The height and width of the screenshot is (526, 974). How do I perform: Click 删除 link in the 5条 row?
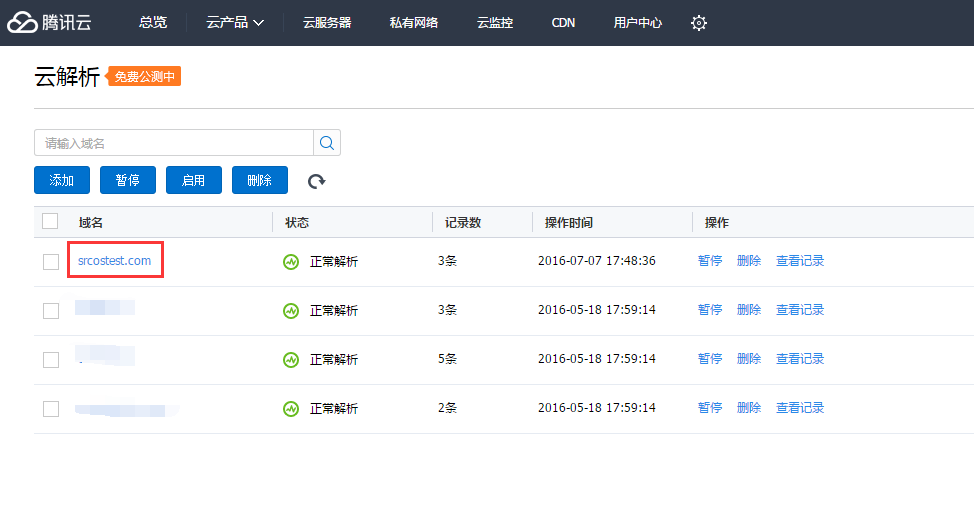[749, 359]
